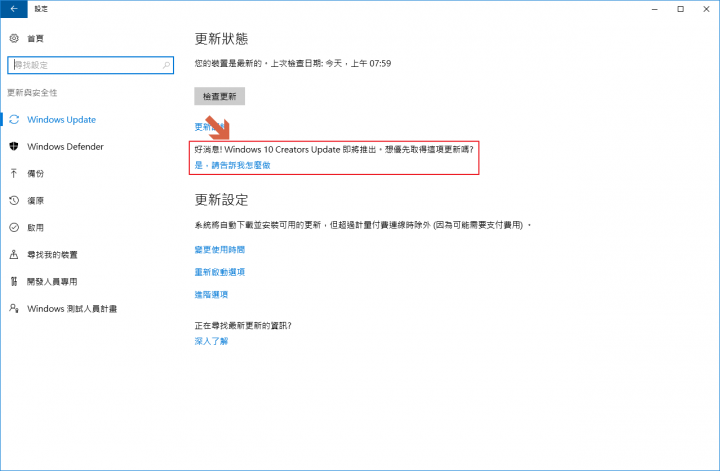This screenshot has height=471, width=720.
Task: Open the 首頁 home gear icon
Action: [14, 38]
